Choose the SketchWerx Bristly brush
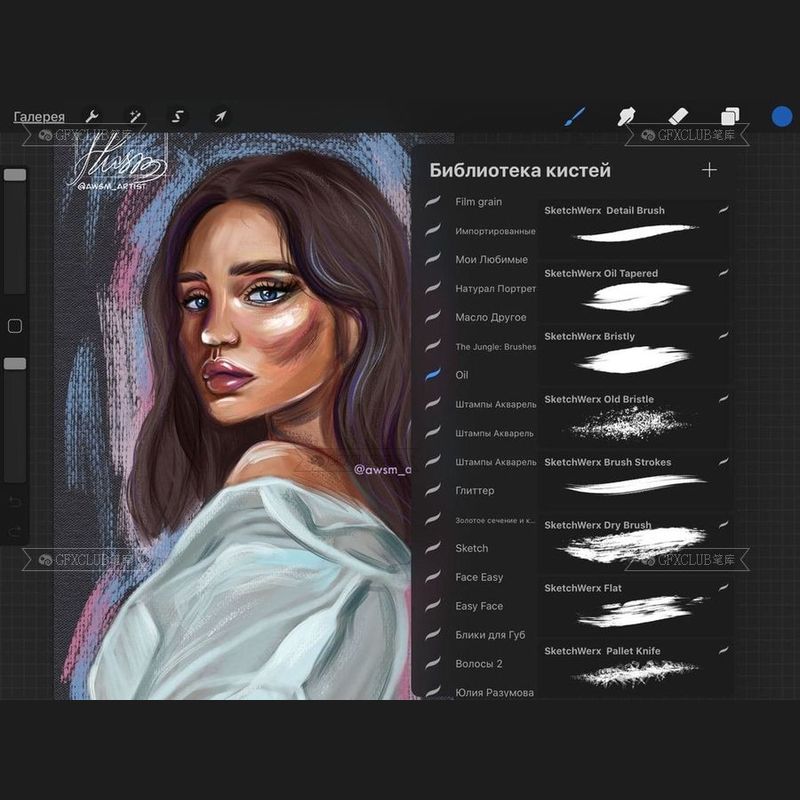Screen dimensions: 800x800 point(635,354)
